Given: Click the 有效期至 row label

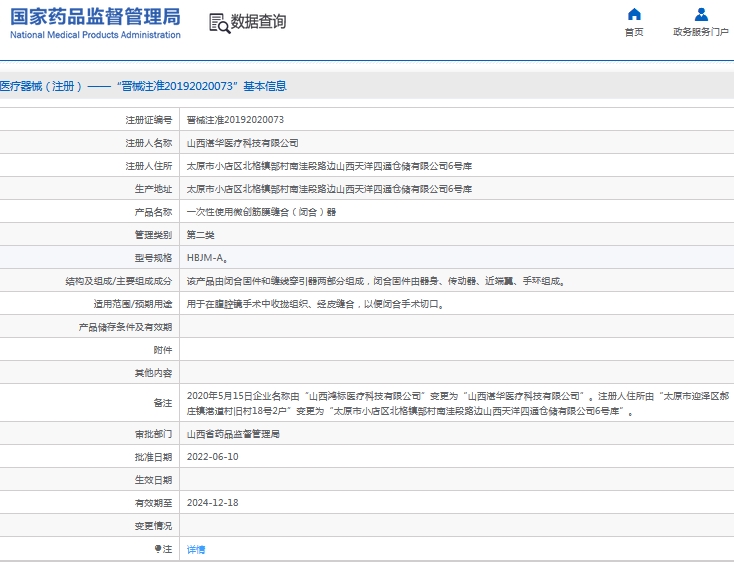Looking at the screenshot, I should tap(153, 503).
